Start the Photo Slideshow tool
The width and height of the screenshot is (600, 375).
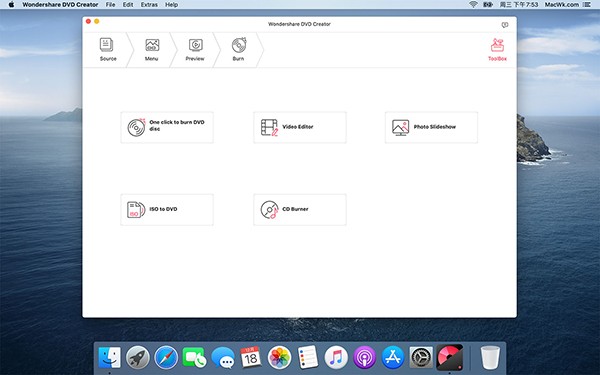431,127
